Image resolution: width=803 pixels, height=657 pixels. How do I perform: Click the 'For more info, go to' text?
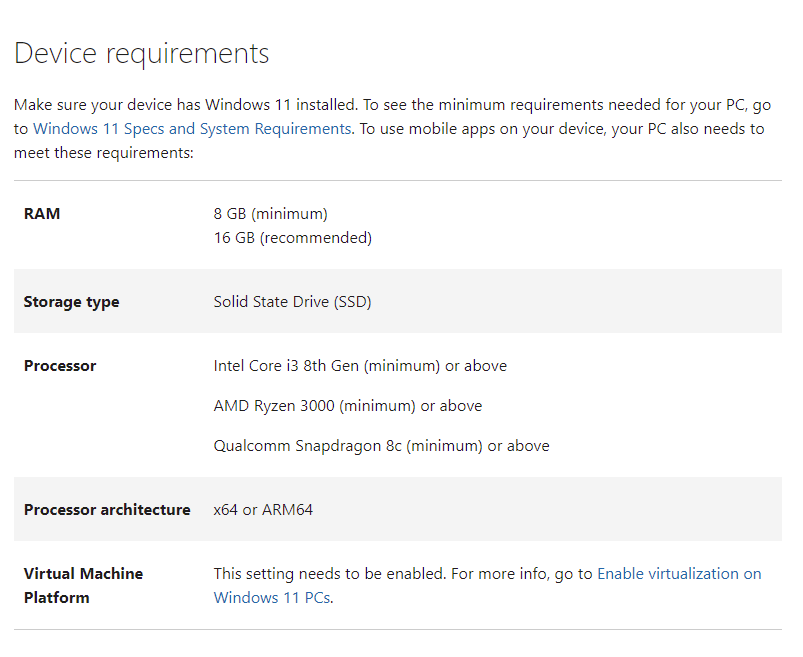click(x=520, y=574)
